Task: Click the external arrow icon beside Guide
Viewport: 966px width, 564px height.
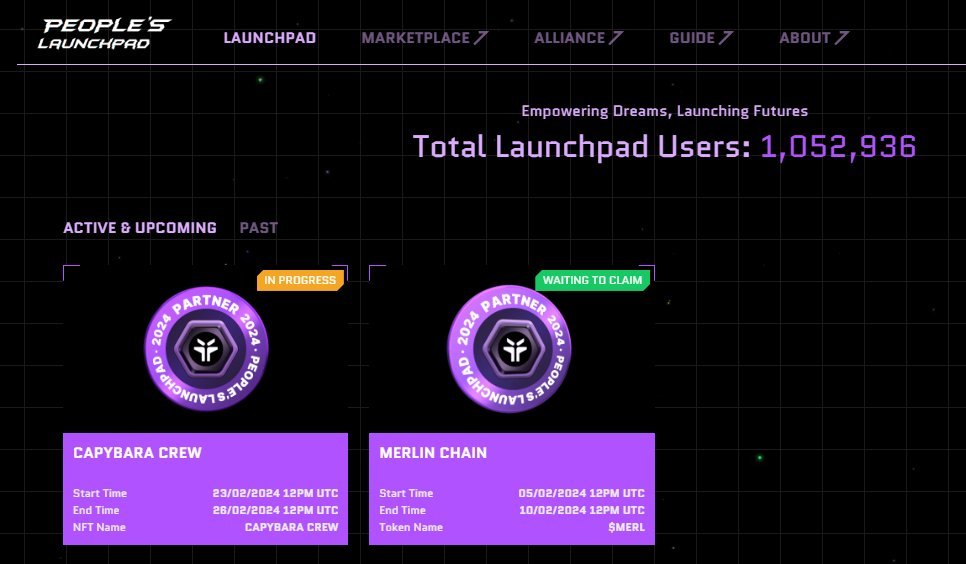Action: tap(725, 38)
